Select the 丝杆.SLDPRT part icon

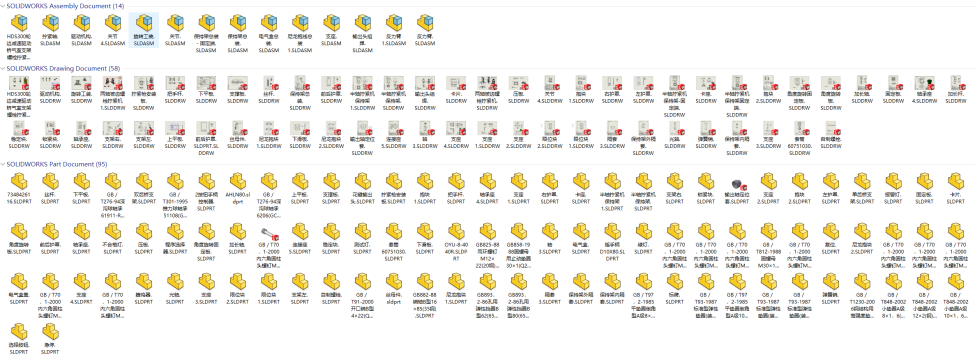[x=50, y=182]
